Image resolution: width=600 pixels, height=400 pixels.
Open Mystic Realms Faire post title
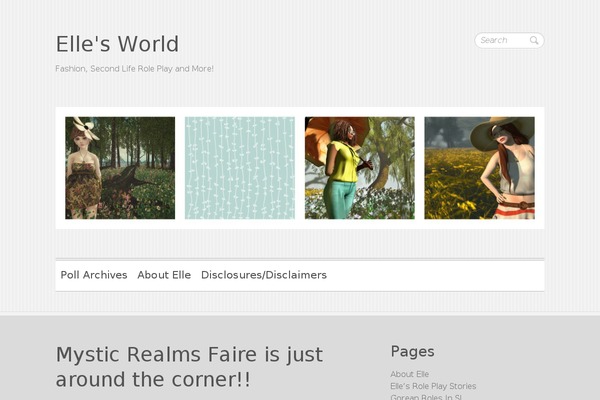pos(189,367)
